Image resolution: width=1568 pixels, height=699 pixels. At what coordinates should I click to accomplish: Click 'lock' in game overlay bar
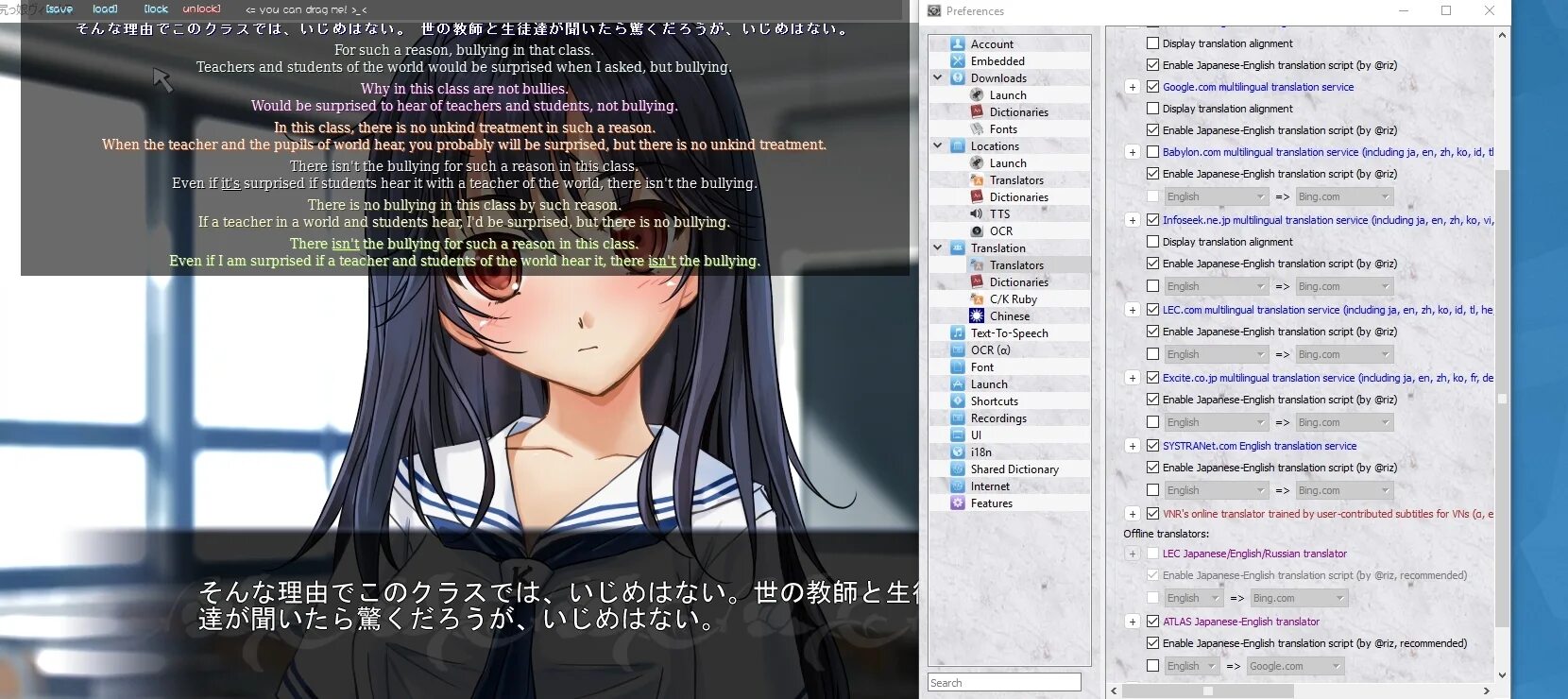pos(156,9)
